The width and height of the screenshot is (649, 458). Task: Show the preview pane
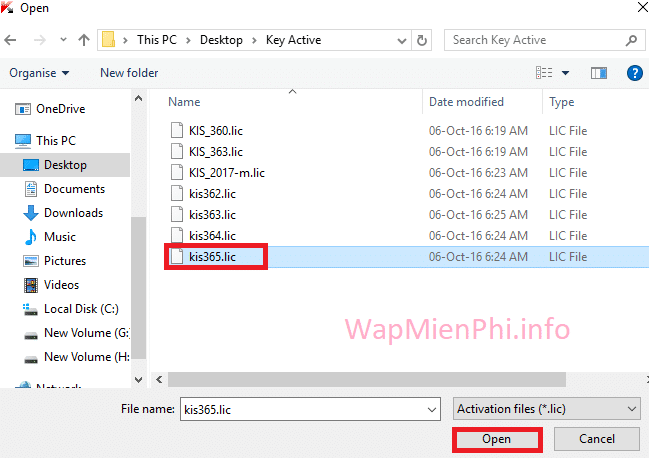(x=599, y=73)
